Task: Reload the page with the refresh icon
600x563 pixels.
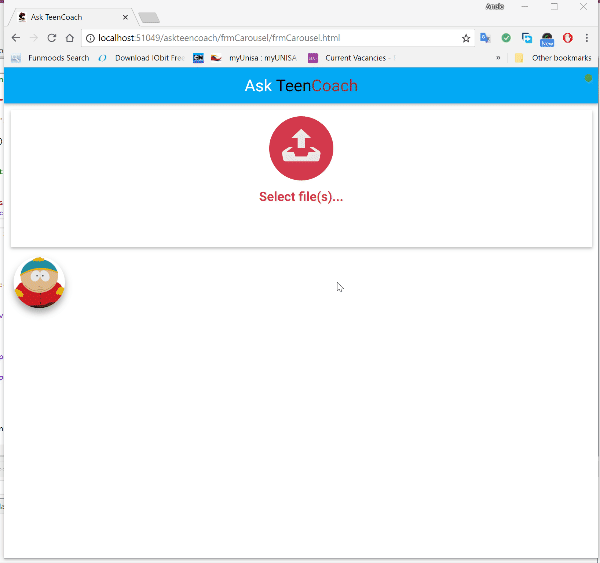Action: pyautogui.click(x=52, y=38)
